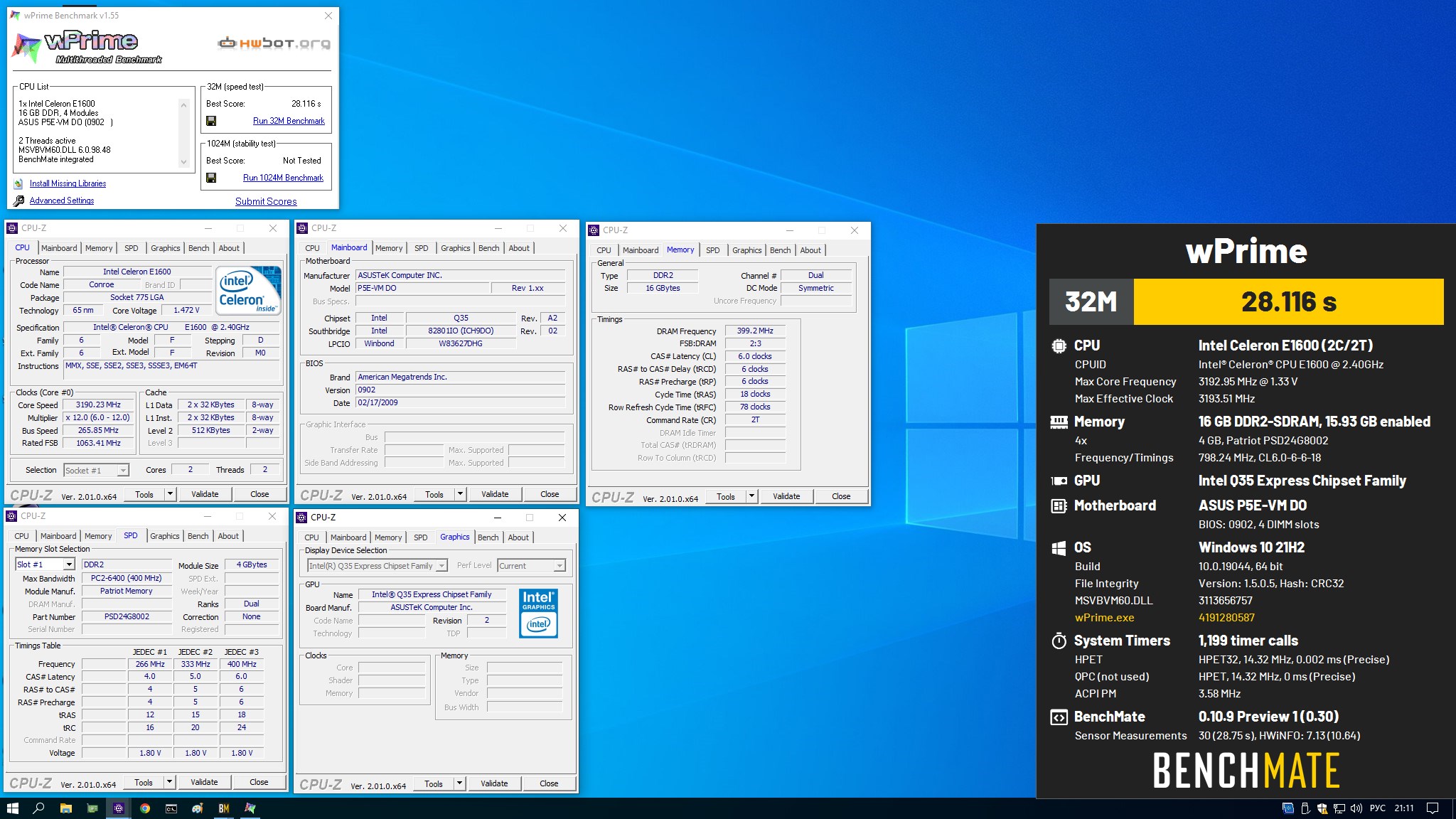Select the Mainboard tab in CPU-Z Mainboard window

pyautogui.click(x=349, y=247)
